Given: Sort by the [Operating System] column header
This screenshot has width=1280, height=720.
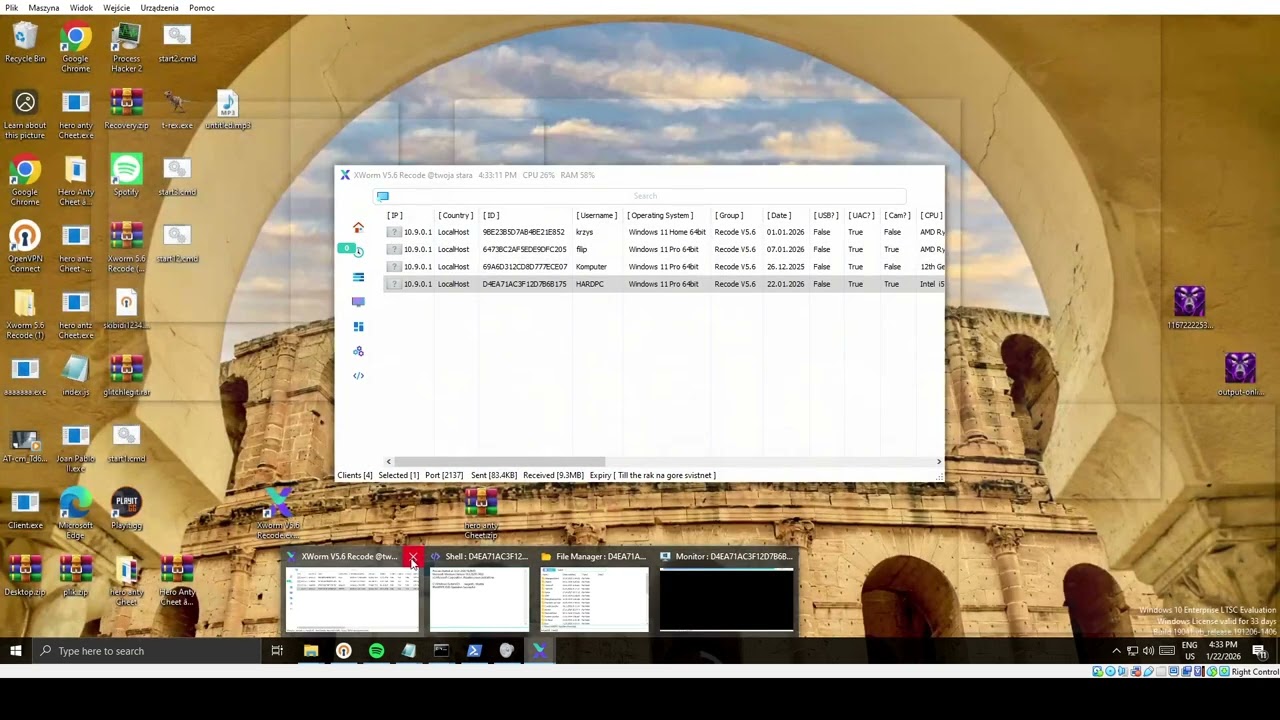Looking at the screenshot, I should [x=660, y=215].
